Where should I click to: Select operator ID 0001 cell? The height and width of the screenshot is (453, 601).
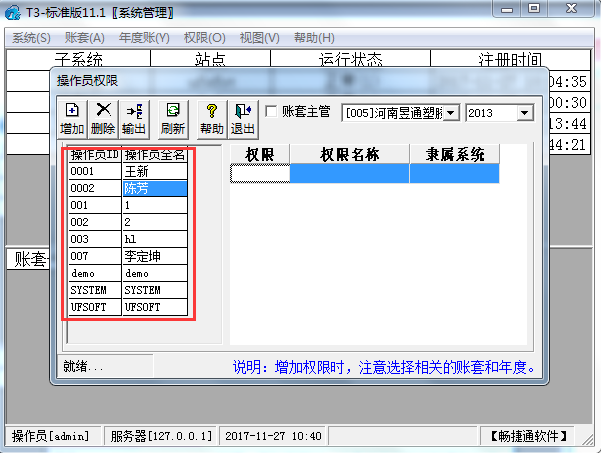point(95,171)
